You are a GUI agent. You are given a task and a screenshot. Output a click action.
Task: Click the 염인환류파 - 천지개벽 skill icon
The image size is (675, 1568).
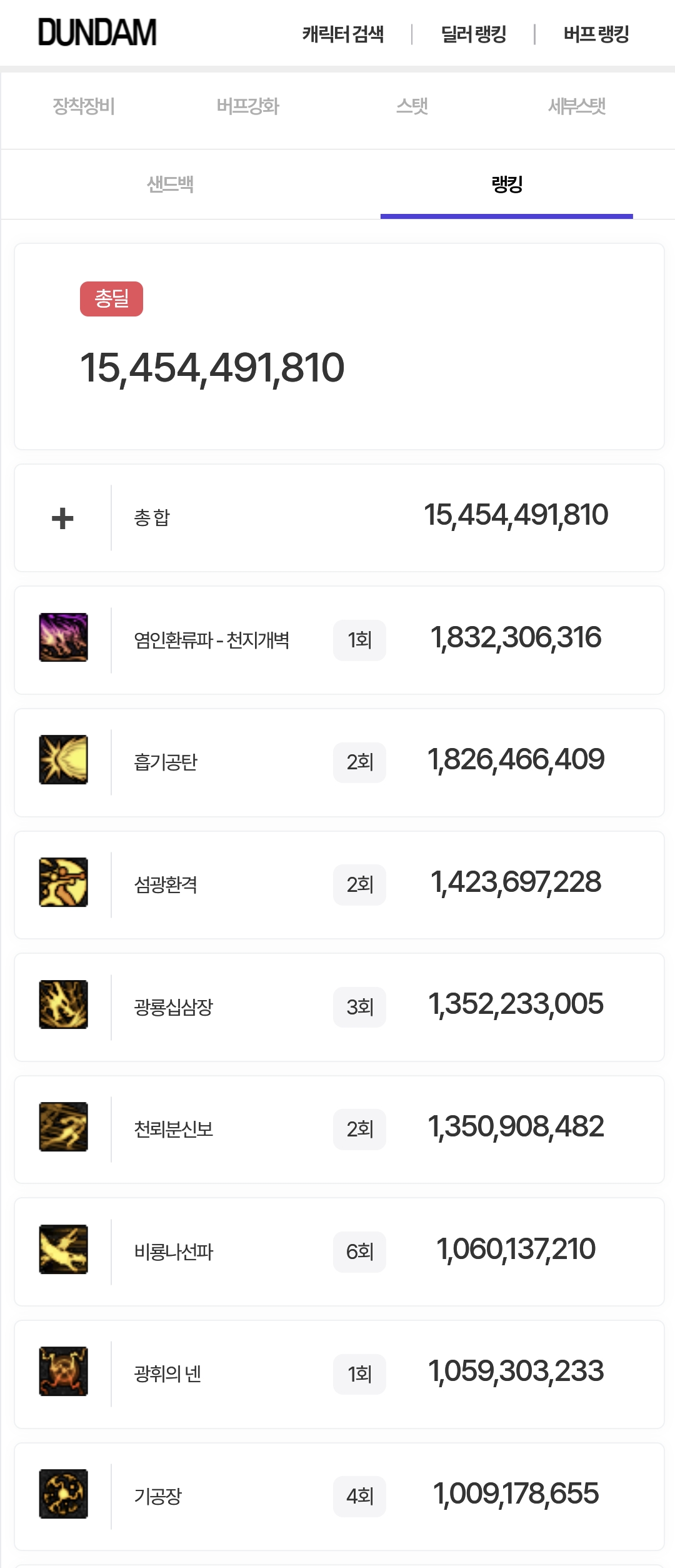[63, 637]
